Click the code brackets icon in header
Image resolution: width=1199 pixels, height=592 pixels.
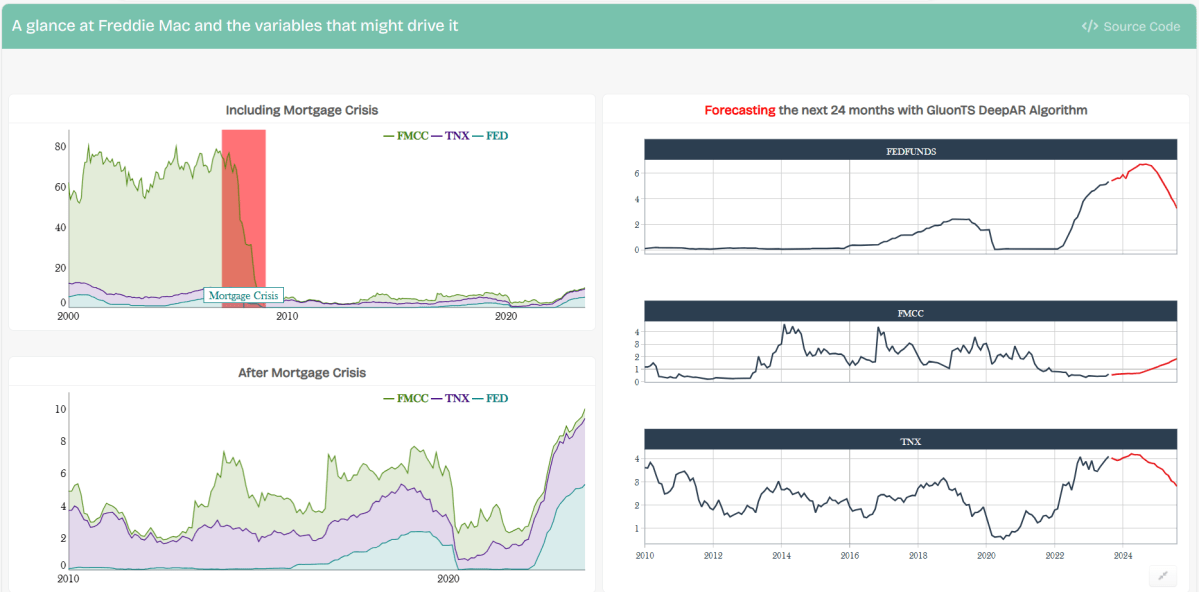pos(1090,26)
